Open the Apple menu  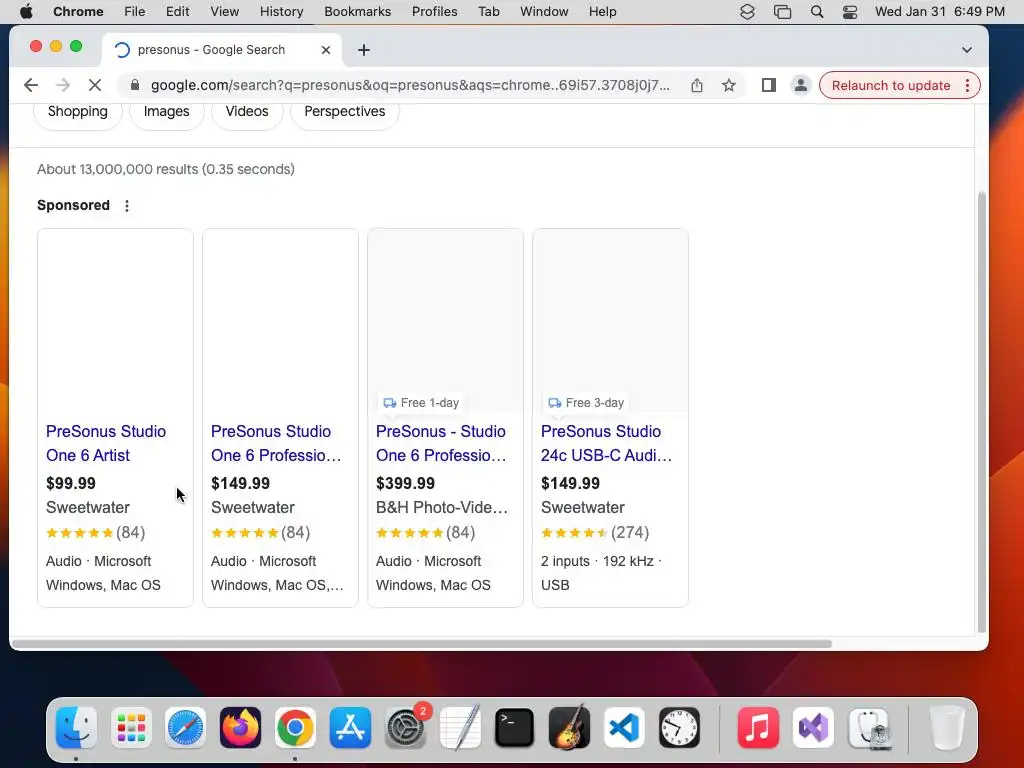point(26,12)
